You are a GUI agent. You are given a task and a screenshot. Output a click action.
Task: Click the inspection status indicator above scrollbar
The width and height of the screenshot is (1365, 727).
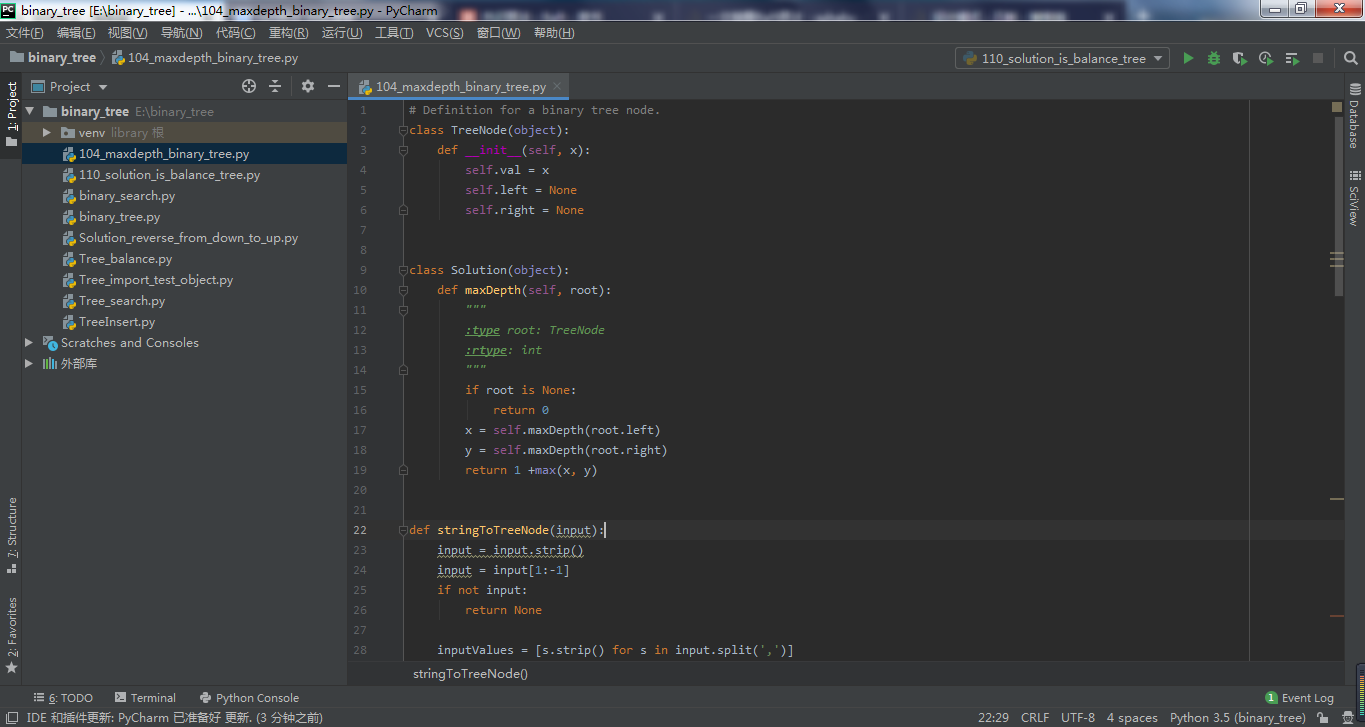point(1337,107)
